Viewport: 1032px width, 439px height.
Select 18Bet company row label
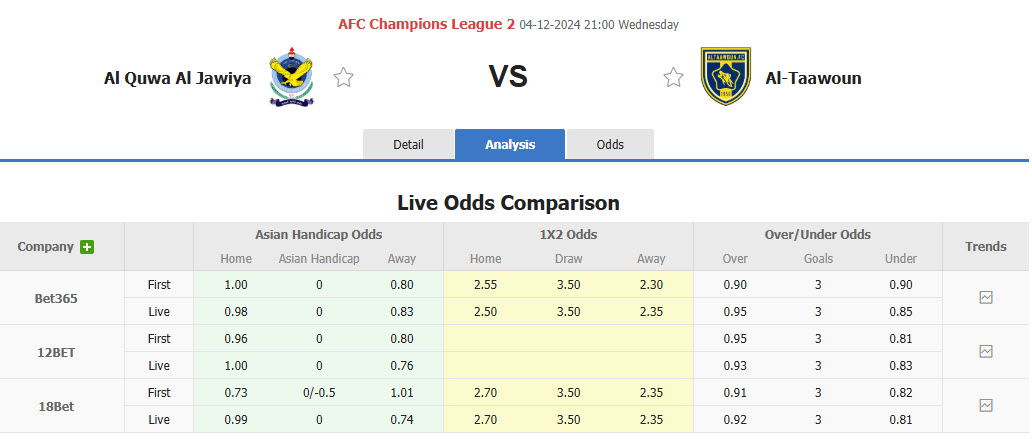(56, 406)
